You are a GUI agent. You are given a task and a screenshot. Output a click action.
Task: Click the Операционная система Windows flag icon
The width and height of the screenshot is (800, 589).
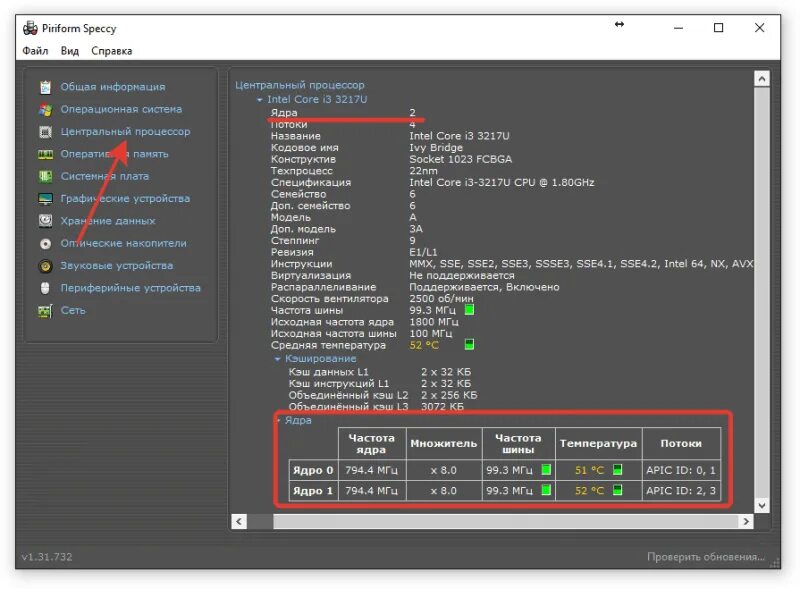(45, 110)
